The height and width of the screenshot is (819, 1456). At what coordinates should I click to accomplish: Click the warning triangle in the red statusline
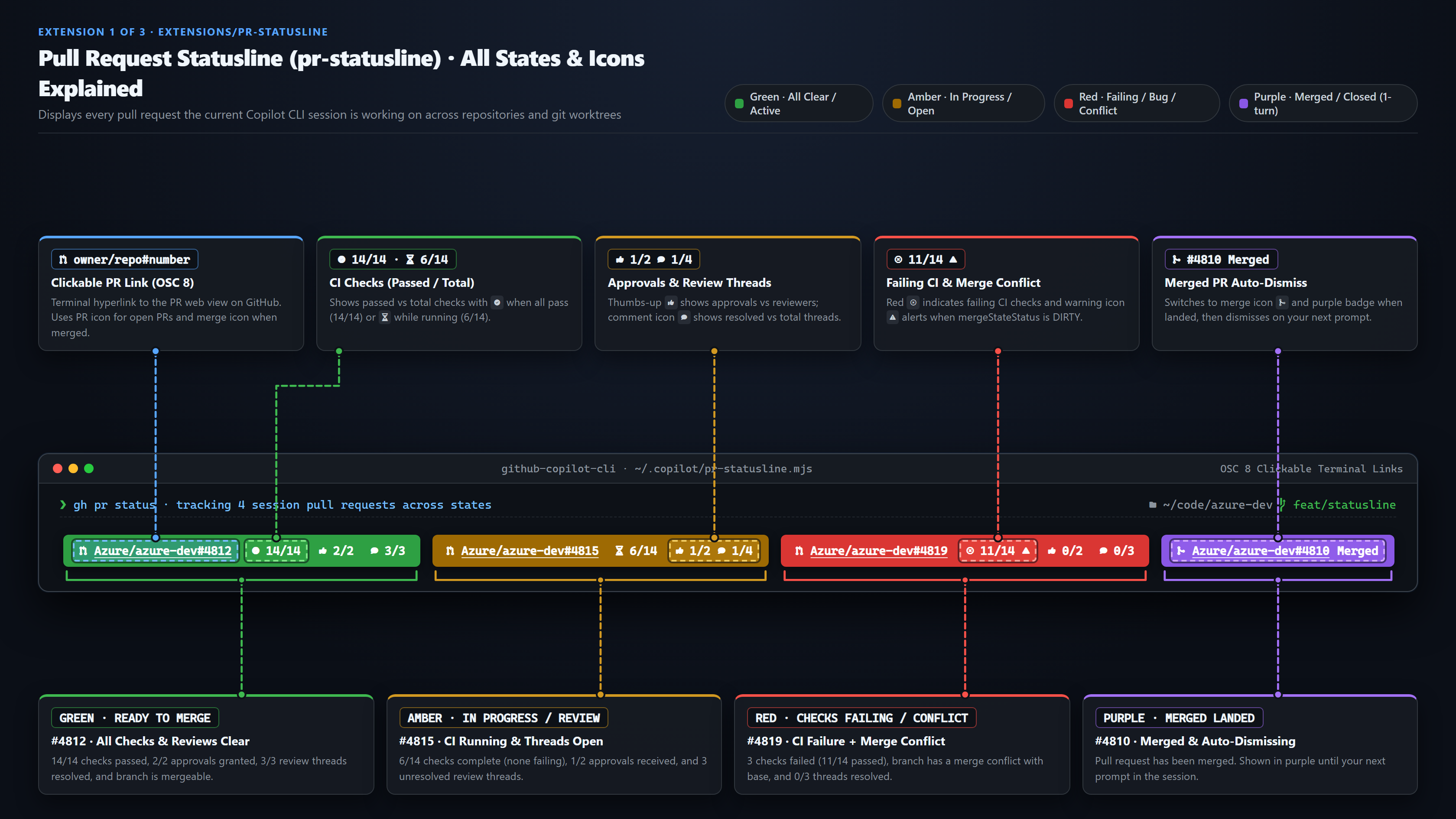[x=1026, y=550]
